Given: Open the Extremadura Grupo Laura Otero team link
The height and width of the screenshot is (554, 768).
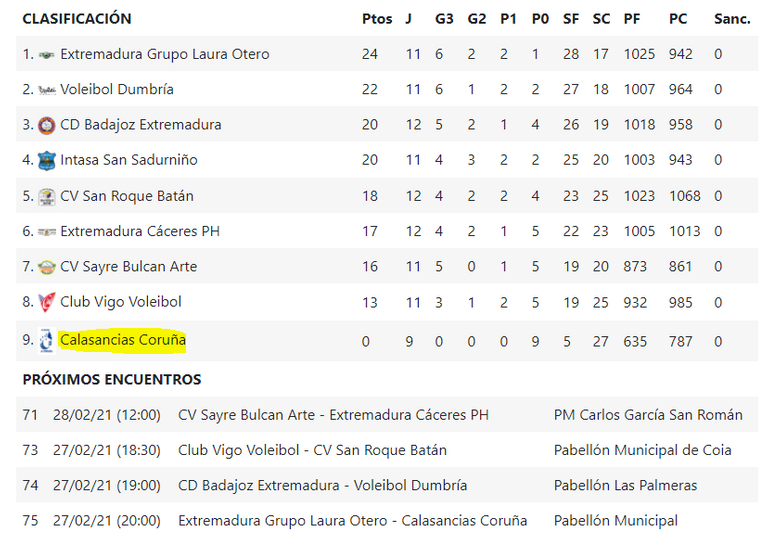Looking at the screenshot, I should 165,54.
